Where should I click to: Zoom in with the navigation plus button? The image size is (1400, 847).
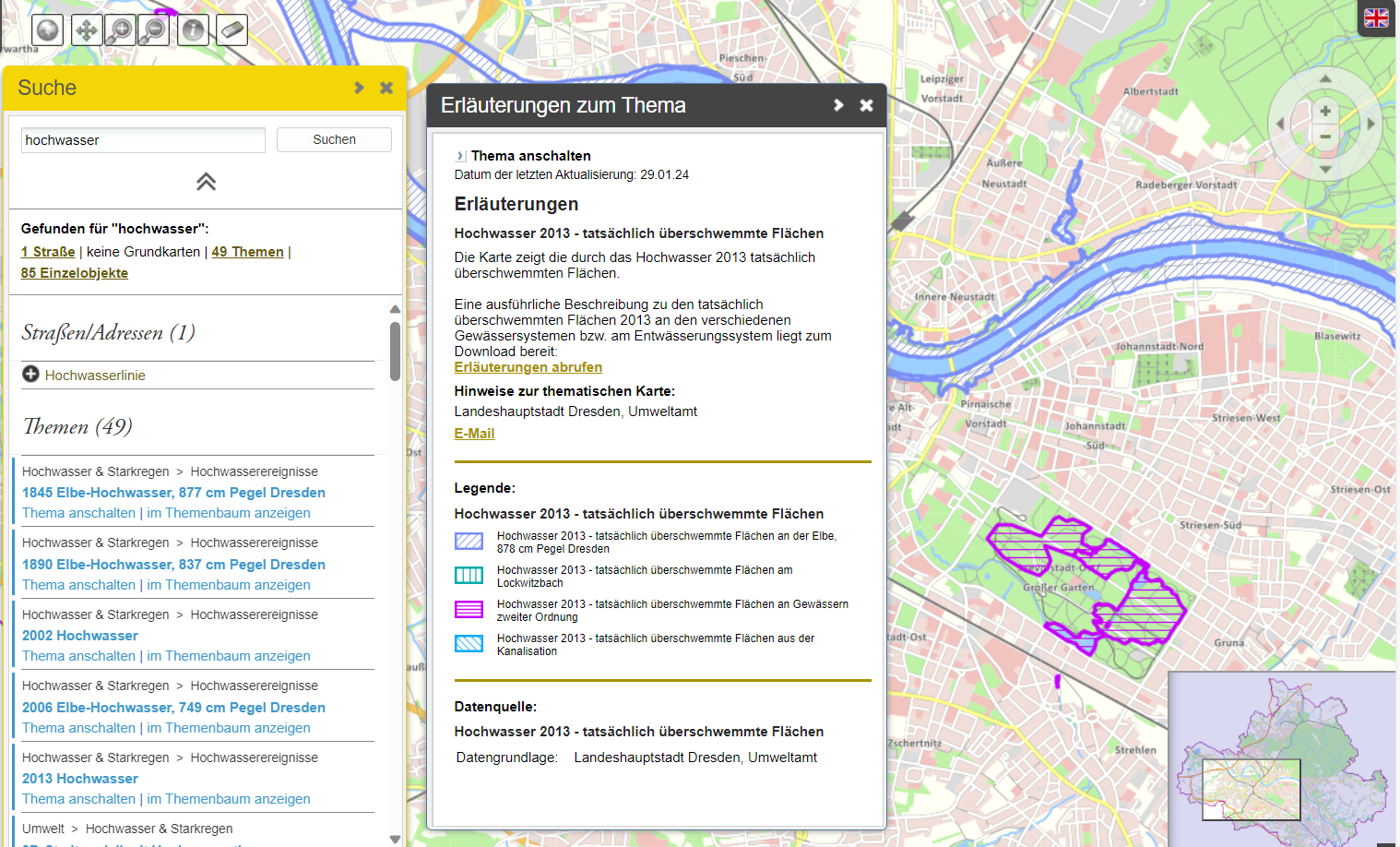click(1325, 112)
